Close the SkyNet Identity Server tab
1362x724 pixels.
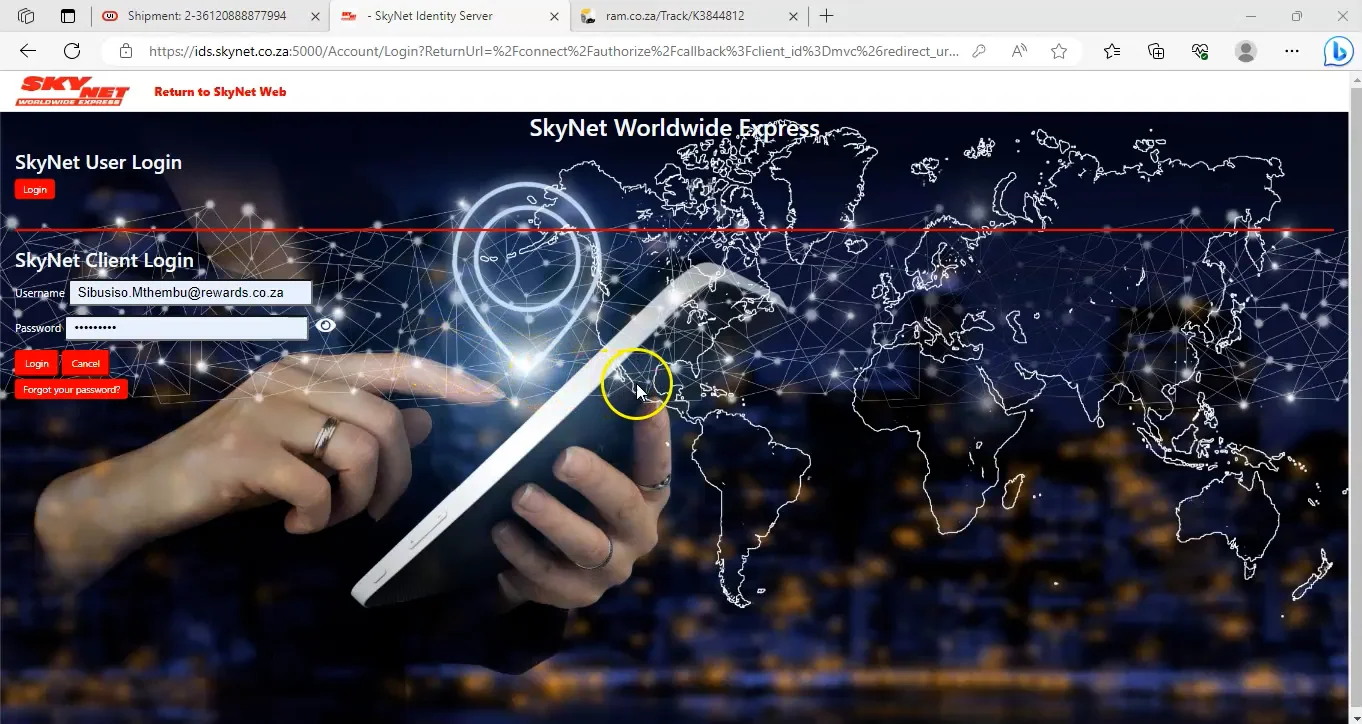pyautogui.click(x=554, y=16)
